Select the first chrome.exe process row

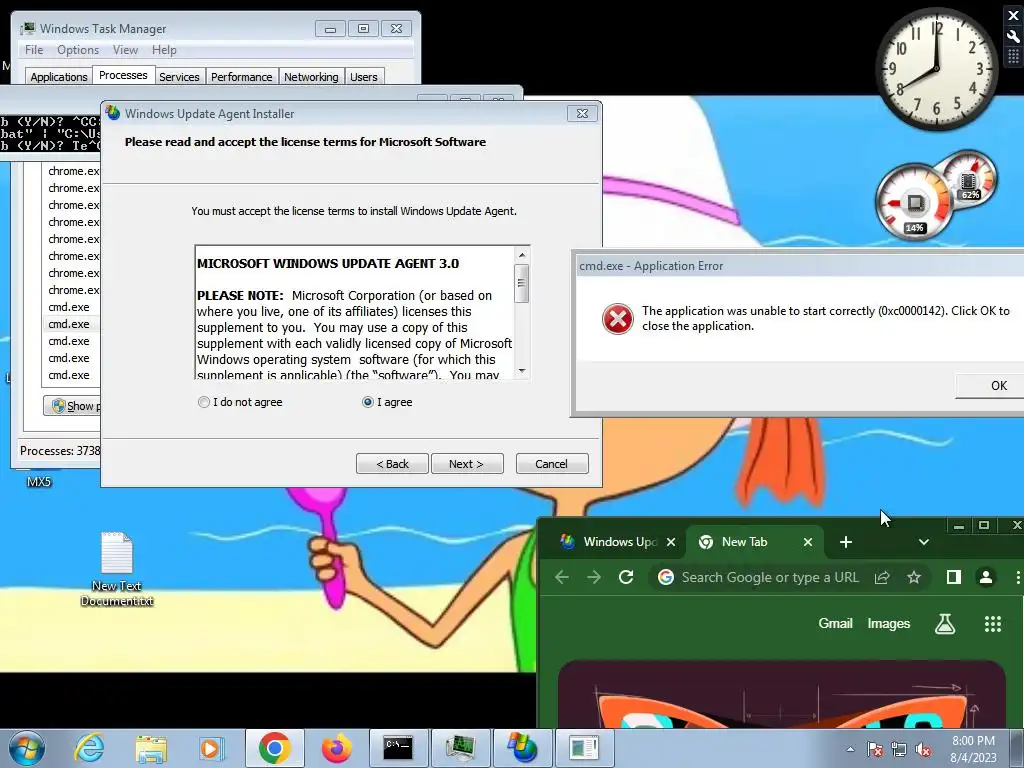[72, 171]
